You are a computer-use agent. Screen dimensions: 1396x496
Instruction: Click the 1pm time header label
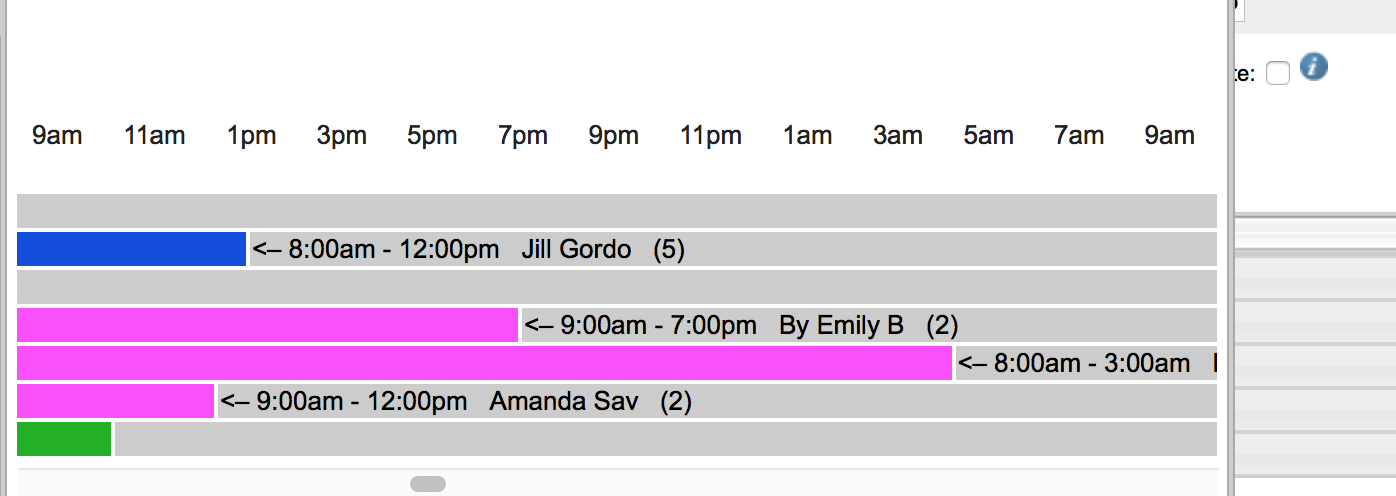point(251,136)
